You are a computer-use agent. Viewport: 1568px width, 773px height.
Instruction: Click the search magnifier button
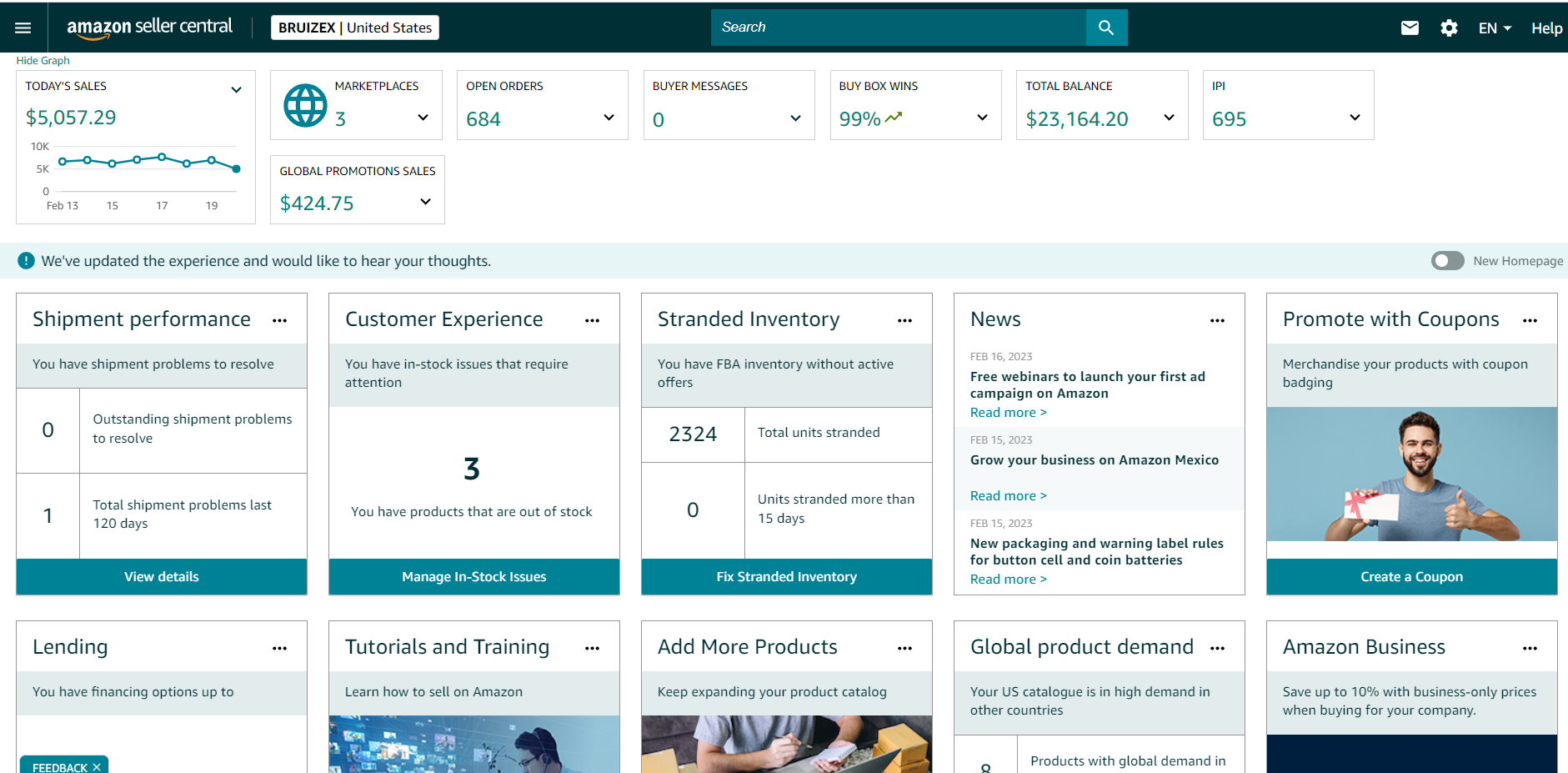[1106, 28]
